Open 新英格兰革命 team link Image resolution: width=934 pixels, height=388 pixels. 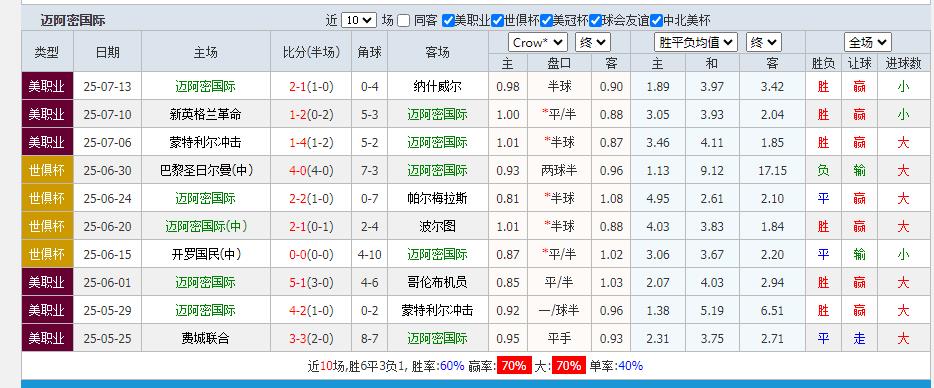point(205,114)
